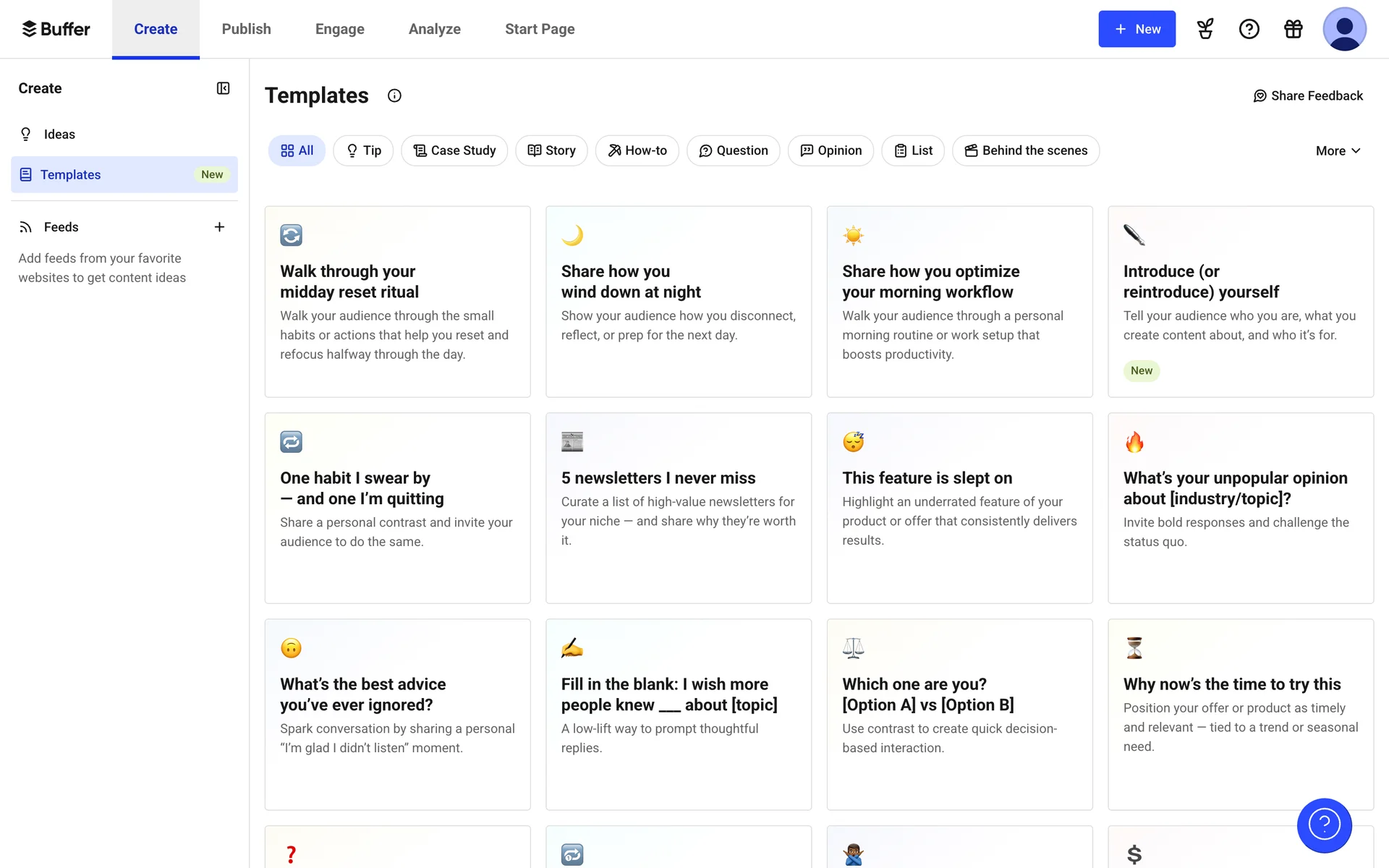Click the blue New button
1389x868 pixels.
1137,29
